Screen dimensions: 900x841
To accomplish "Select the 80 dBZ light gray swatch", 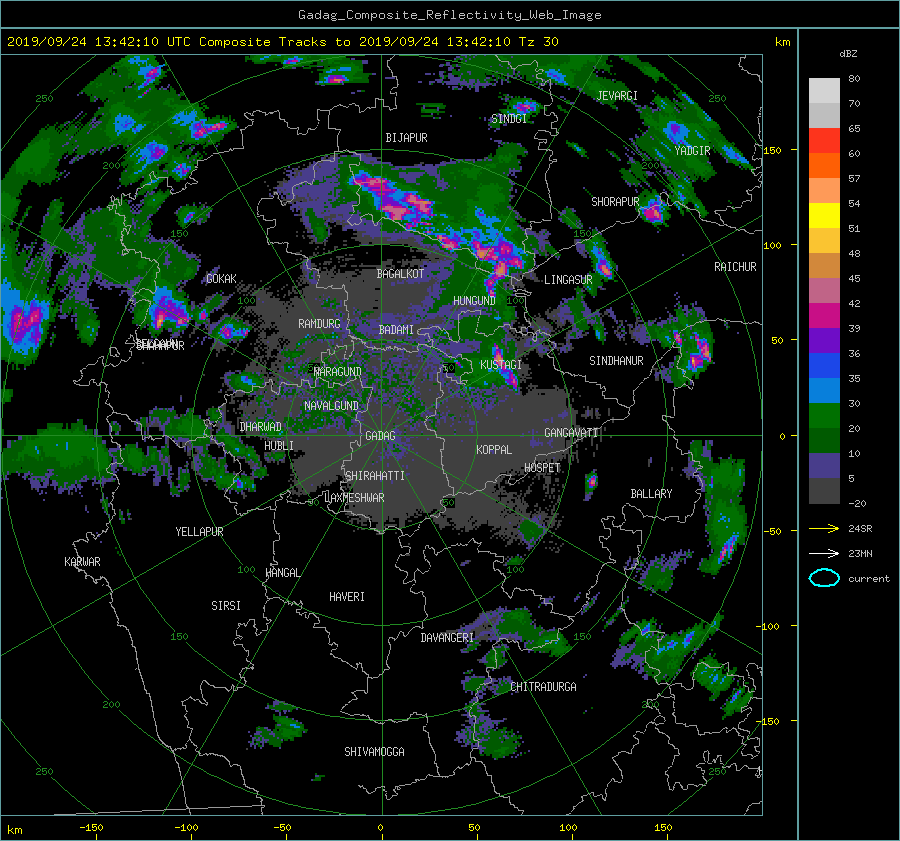I will [824, 90].
